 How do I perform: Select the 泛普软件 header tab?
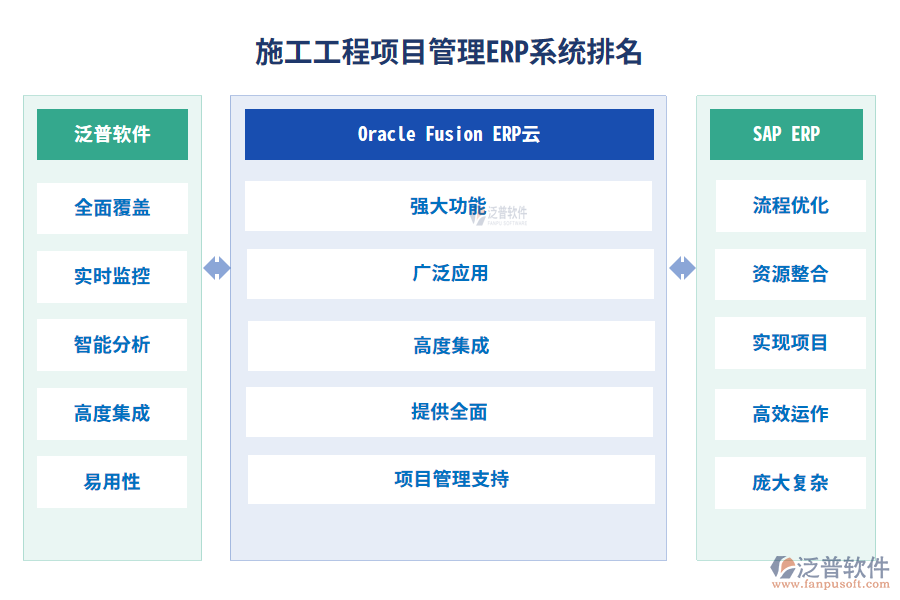(112, 134)
